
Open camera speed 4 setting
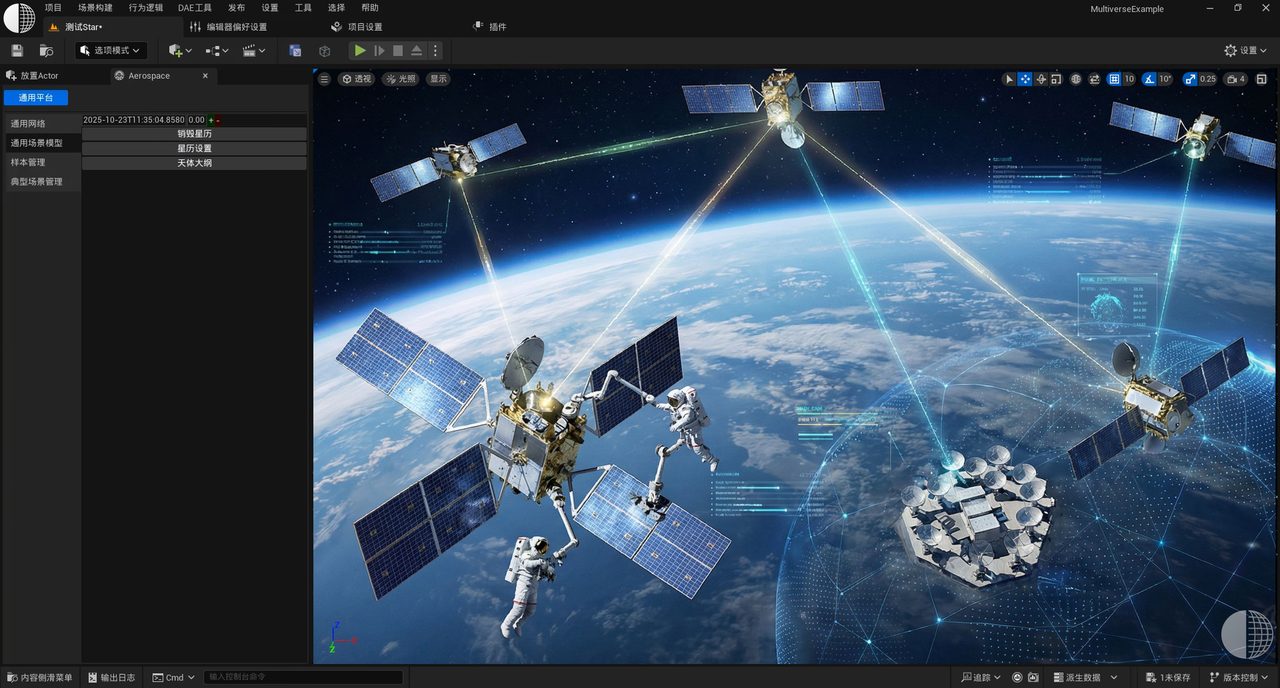click(1237, 79)
